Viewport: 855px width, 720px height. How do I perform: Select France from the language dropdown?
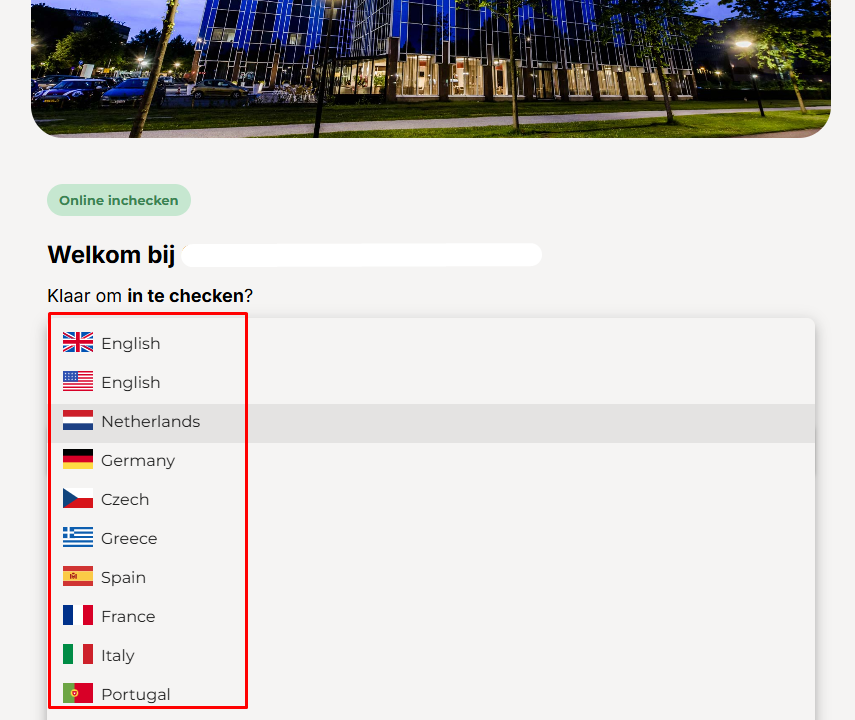pyautogui.click(x=128, y=617)
